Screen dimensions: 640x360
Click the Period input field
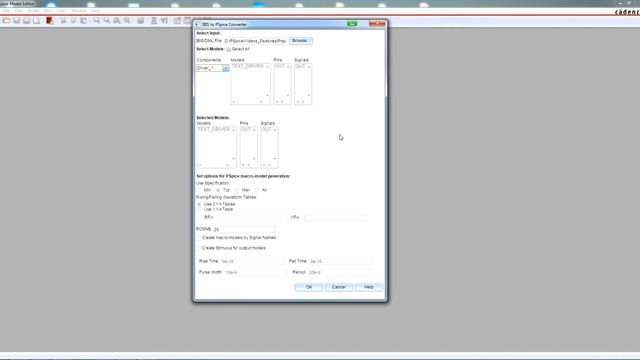pos(340,272)
